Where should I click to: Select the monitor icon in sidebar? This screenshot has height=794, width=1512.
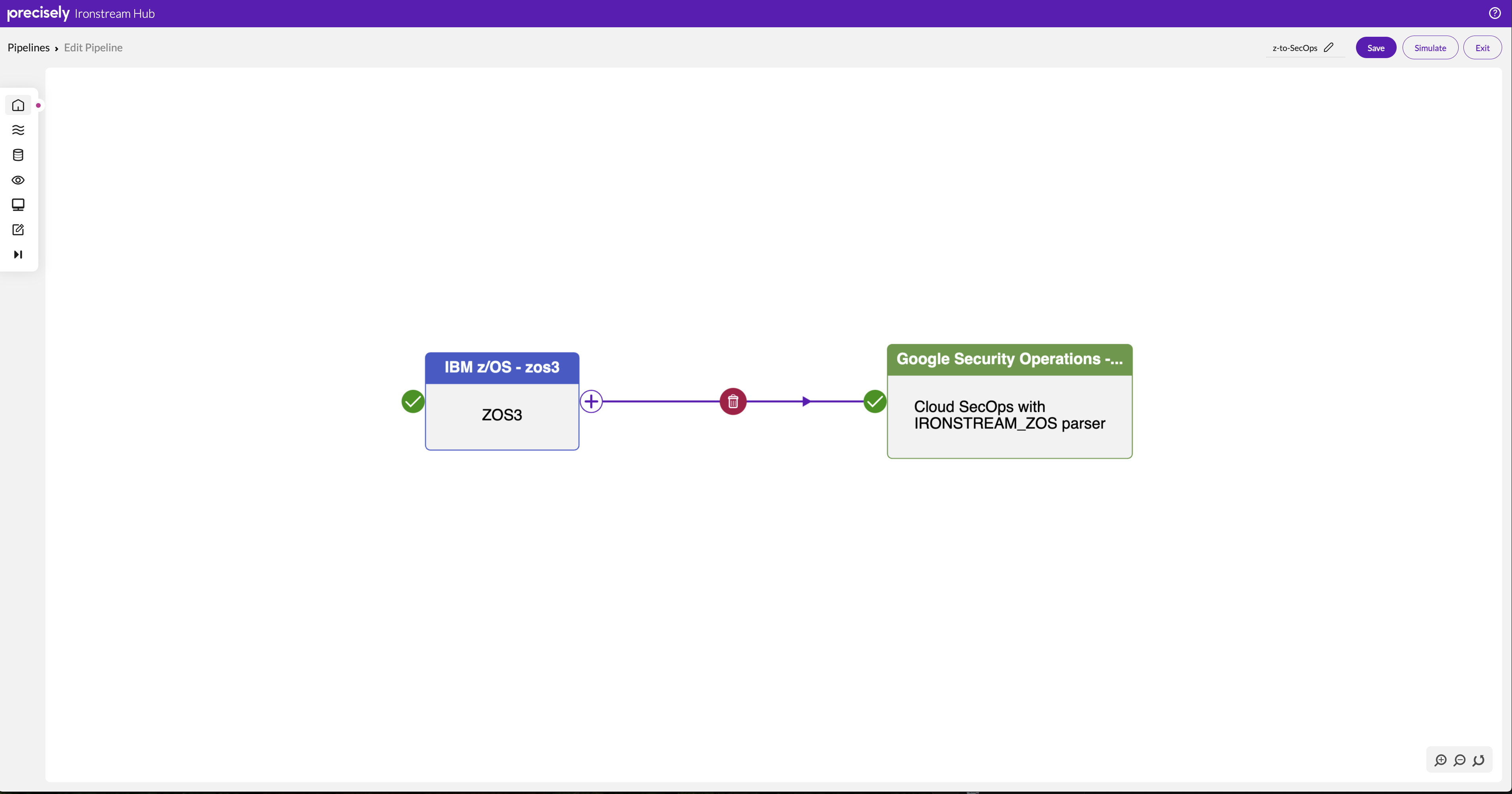[x=18, y=204]
